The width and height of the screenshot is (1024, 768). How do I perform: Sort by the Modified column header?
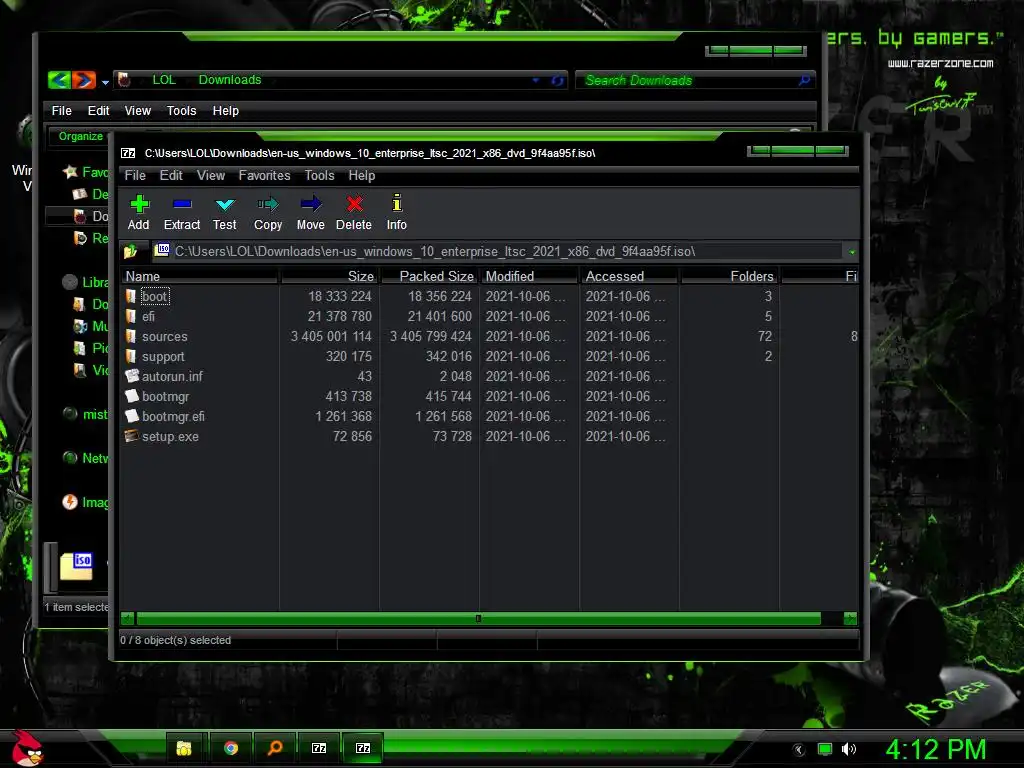[530, 276]
